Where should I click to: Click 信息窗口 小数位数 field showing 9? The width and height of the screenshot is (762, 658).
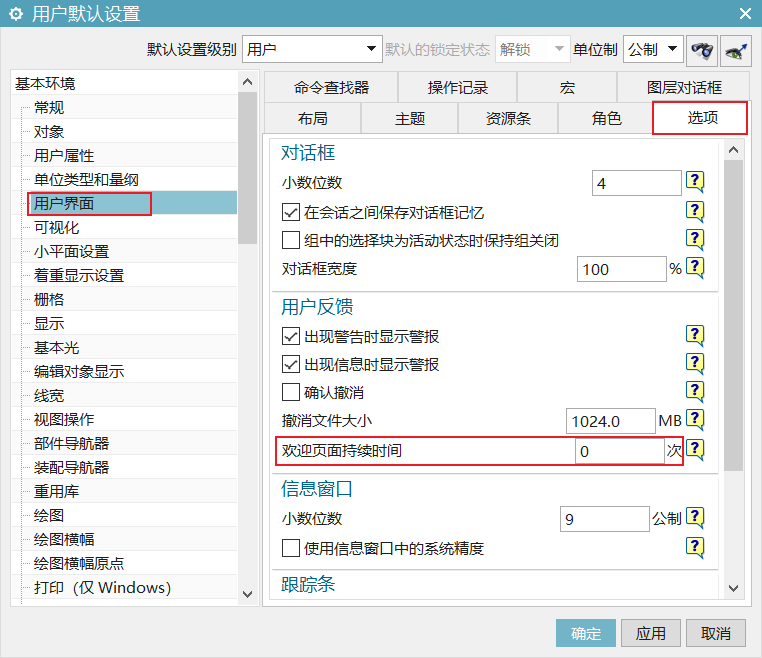click(605, 519)
